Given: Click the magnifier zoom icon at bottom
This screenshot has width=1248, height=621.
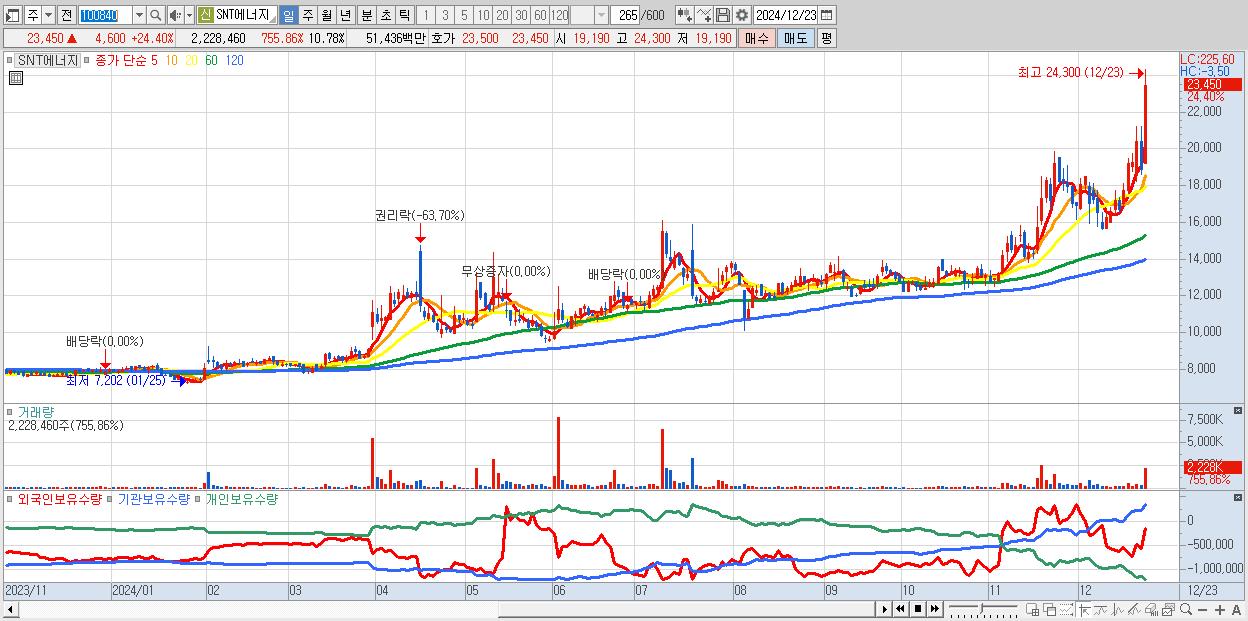Looking at the screenshot, I should point(1186,609).
